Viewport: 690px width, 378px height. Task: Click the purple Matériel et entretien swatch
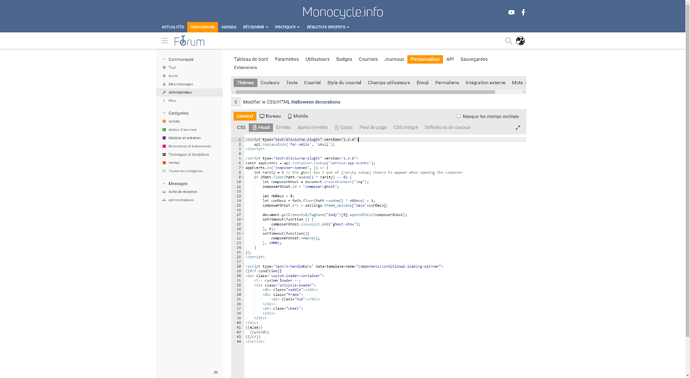[165, 138]
